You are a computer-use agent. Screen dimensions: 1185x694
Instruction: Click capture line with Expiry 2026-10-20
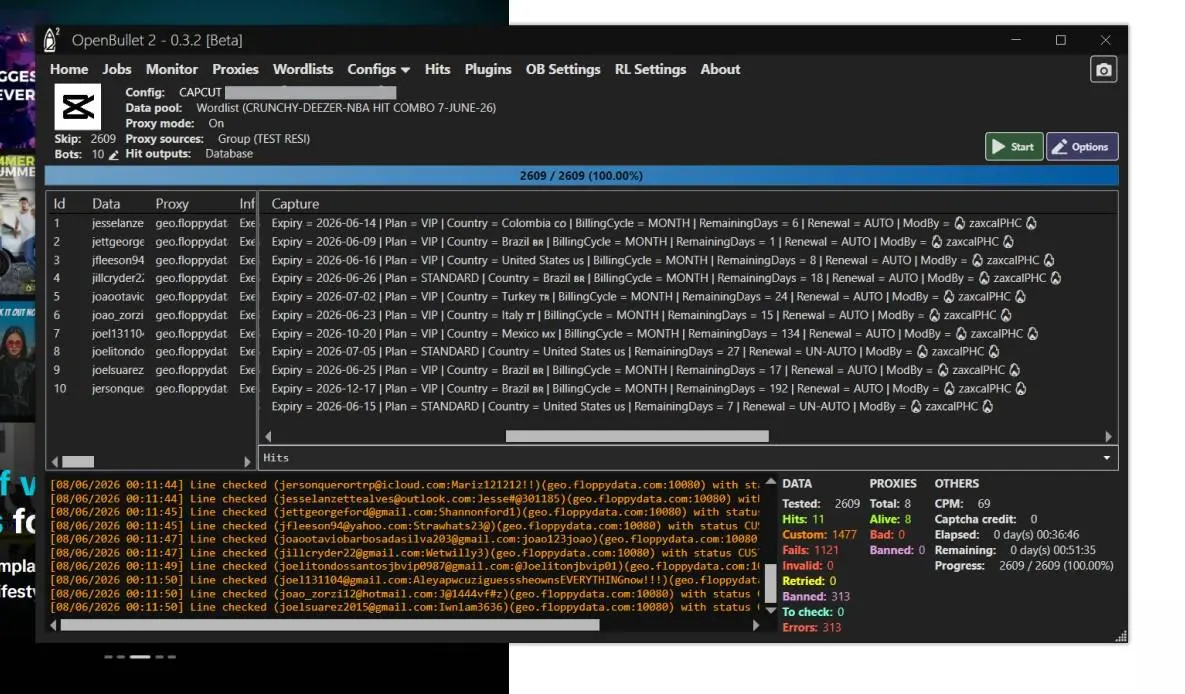[x=654, y=333]
